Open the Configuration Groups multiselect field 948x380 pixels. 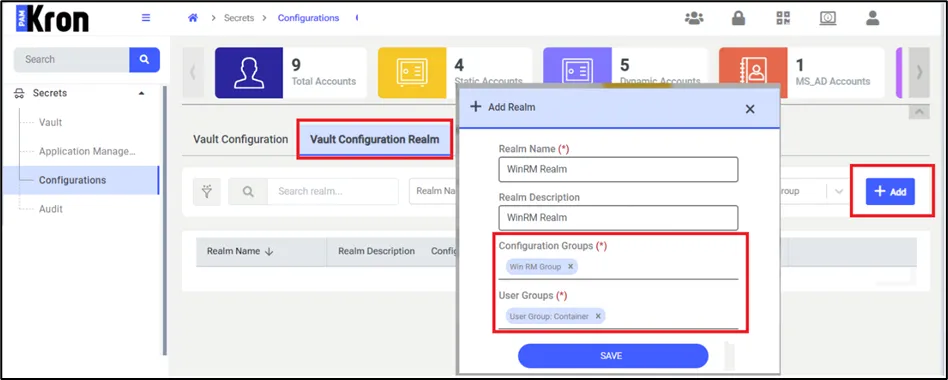(618, 266)
